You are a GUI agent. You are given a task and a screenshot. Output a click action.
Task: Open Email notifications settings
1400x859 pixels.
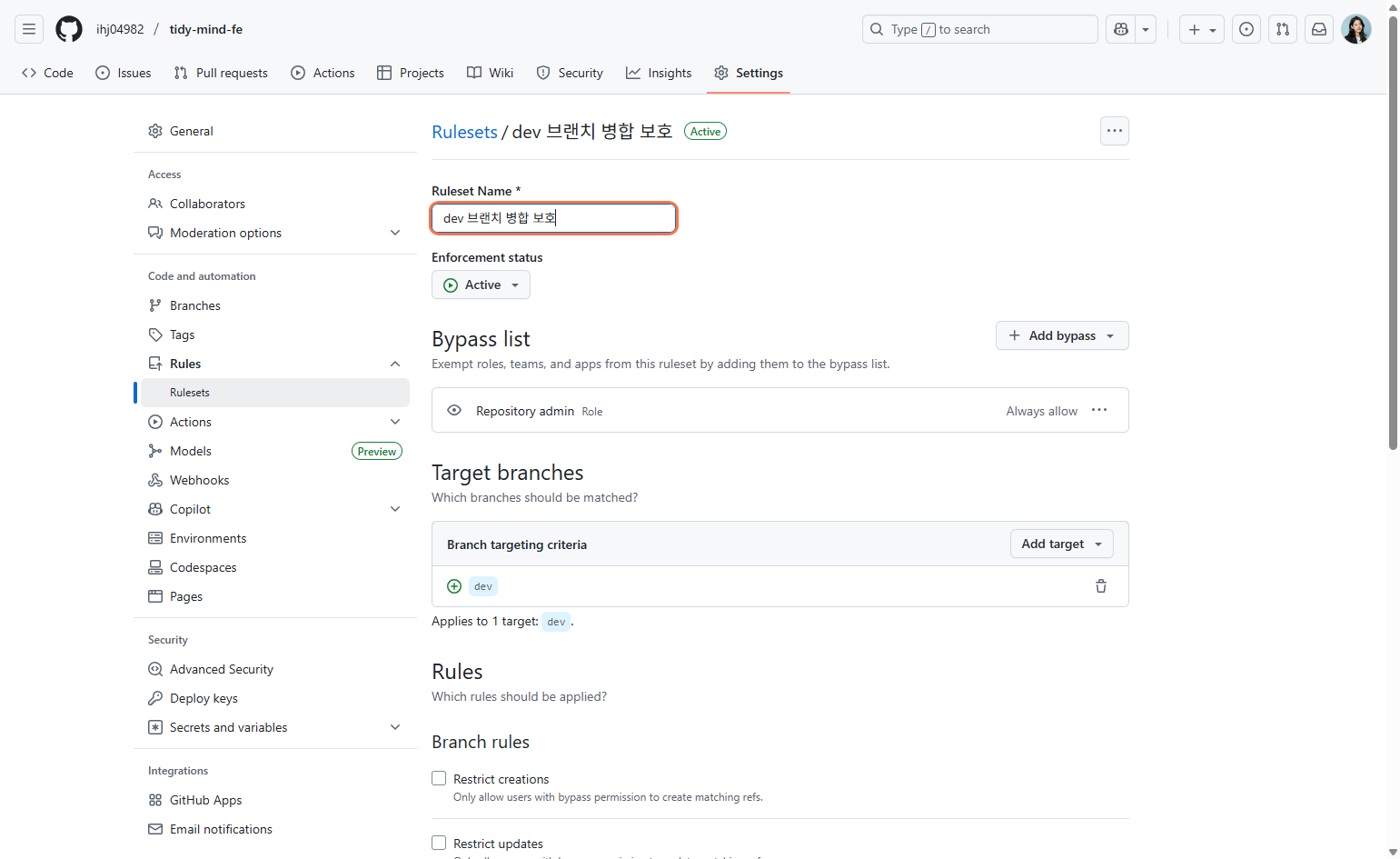pos(275,829)
